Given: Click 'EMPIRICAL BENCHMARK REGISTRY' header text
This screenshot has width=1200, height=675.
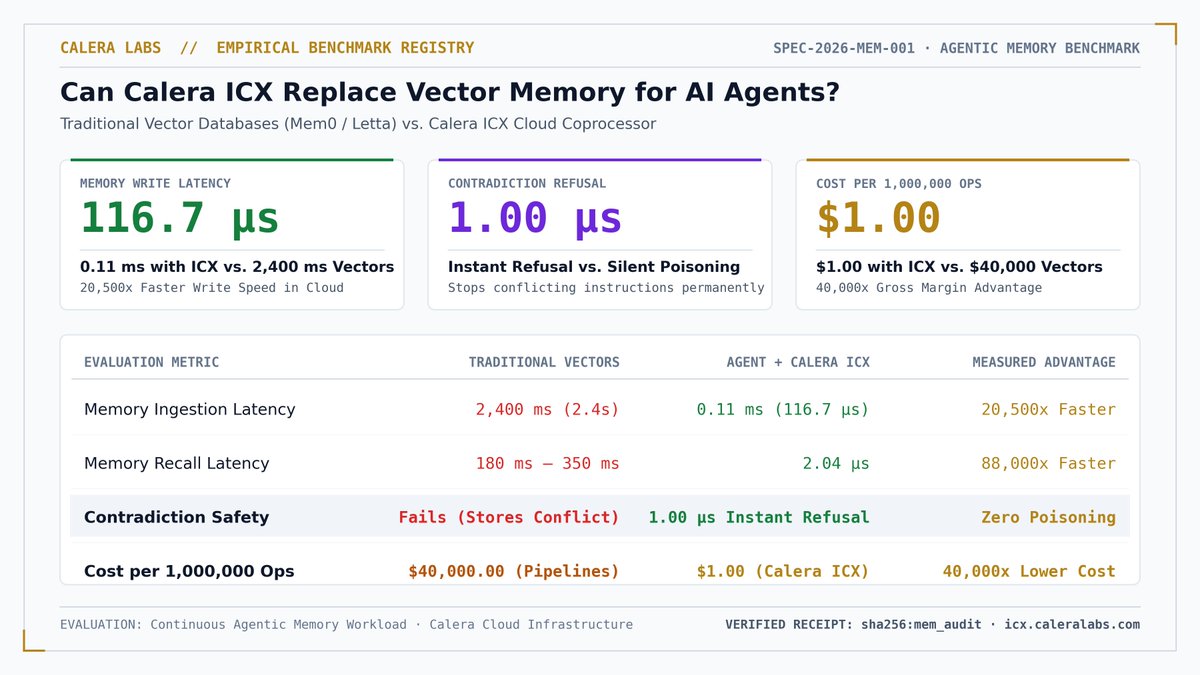Looking at the screenshot, I should [345, 48].
